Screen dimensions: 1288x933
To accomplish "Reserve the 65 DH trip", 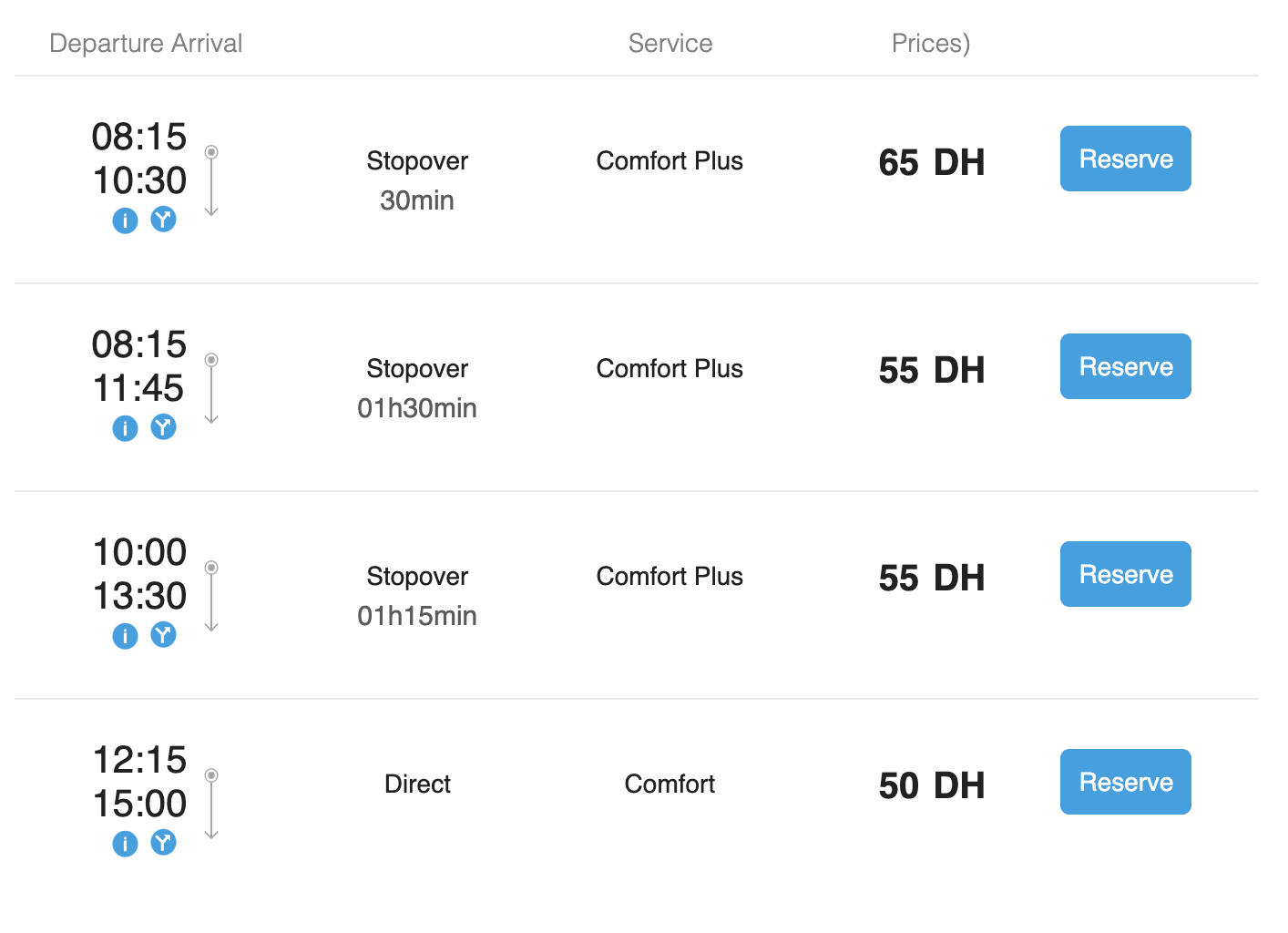I will pos(1125,159).
